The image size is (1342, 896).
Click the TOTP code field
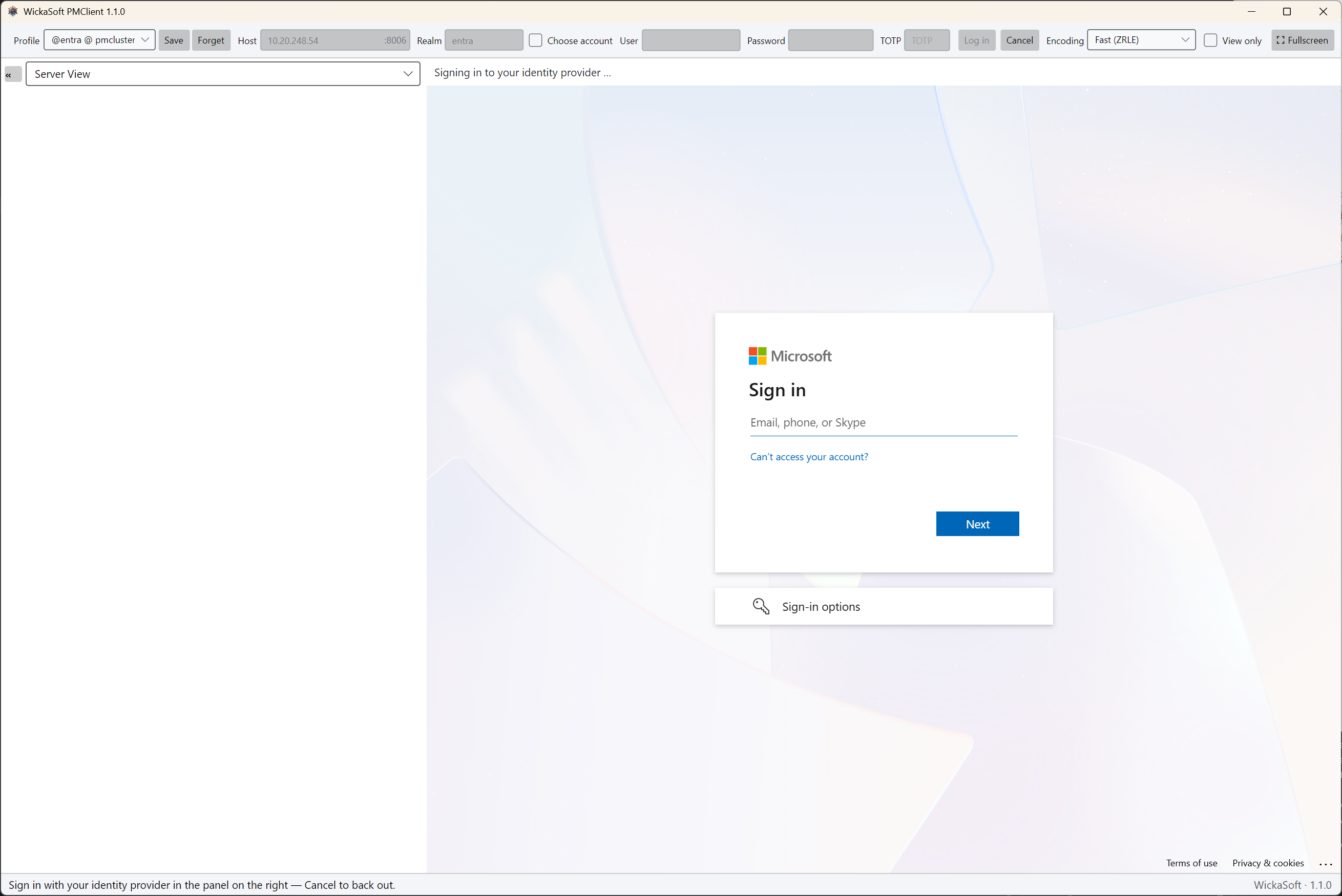[927, 40]
